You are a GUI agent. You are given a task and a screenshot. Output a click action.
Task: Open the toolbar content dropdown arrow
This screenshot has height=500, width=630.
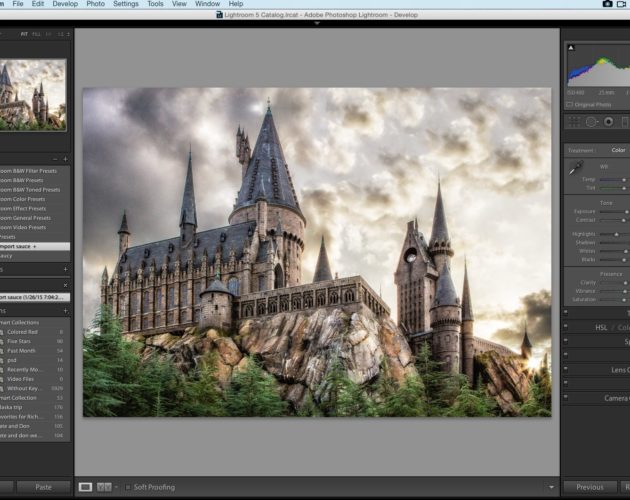pos(551,487)
